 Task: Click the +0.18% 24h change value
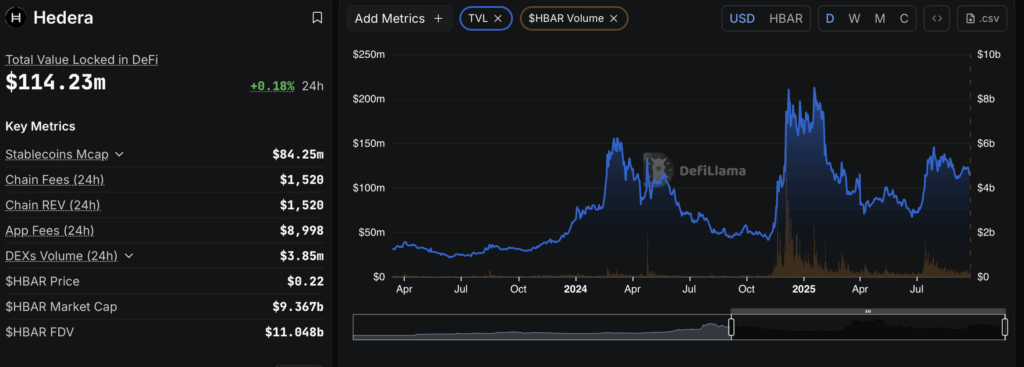(272, 86)
